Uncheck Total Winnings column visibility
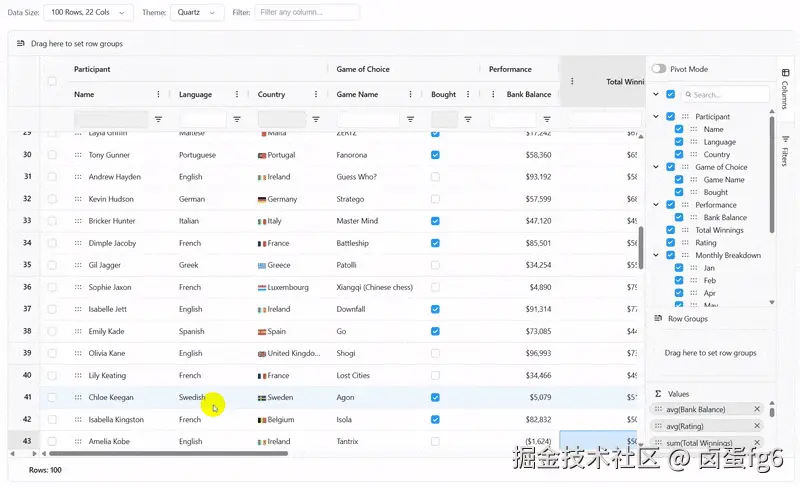Image resolution: width=800 pixels, height=489 pixels. tap(670, 230)
